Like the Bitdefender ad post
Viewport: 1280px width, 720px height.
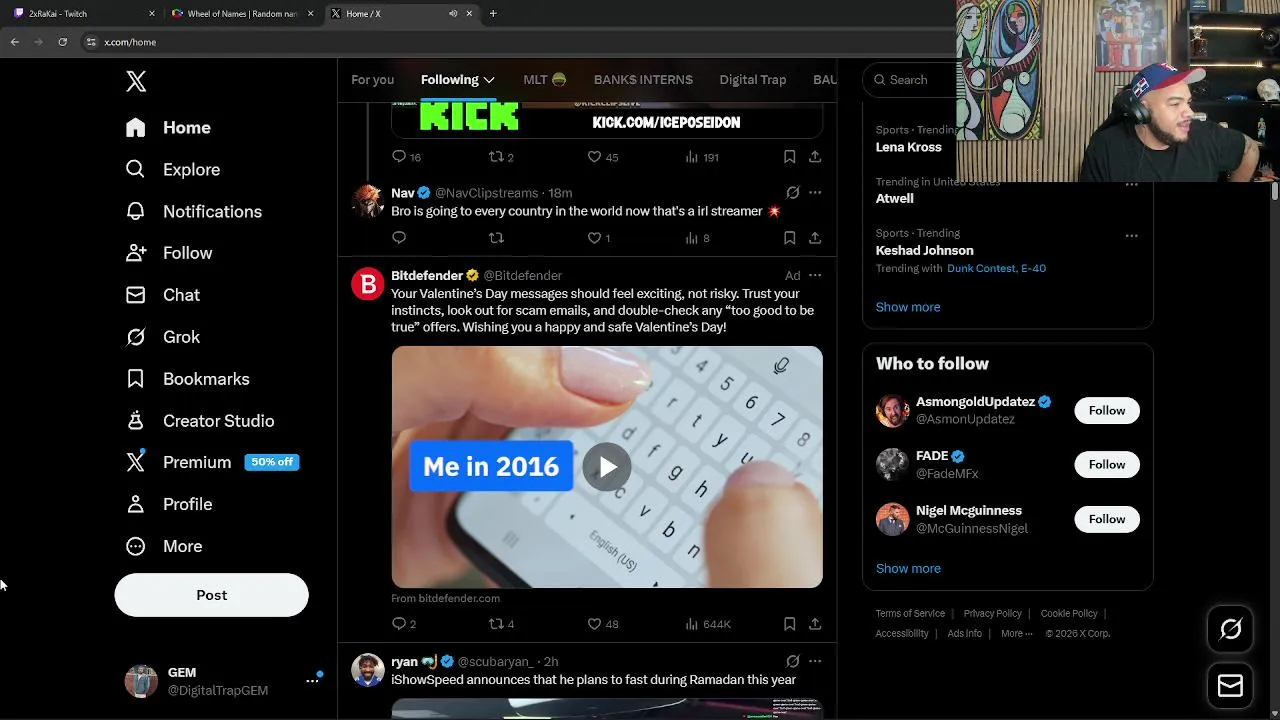click(602, 624)
